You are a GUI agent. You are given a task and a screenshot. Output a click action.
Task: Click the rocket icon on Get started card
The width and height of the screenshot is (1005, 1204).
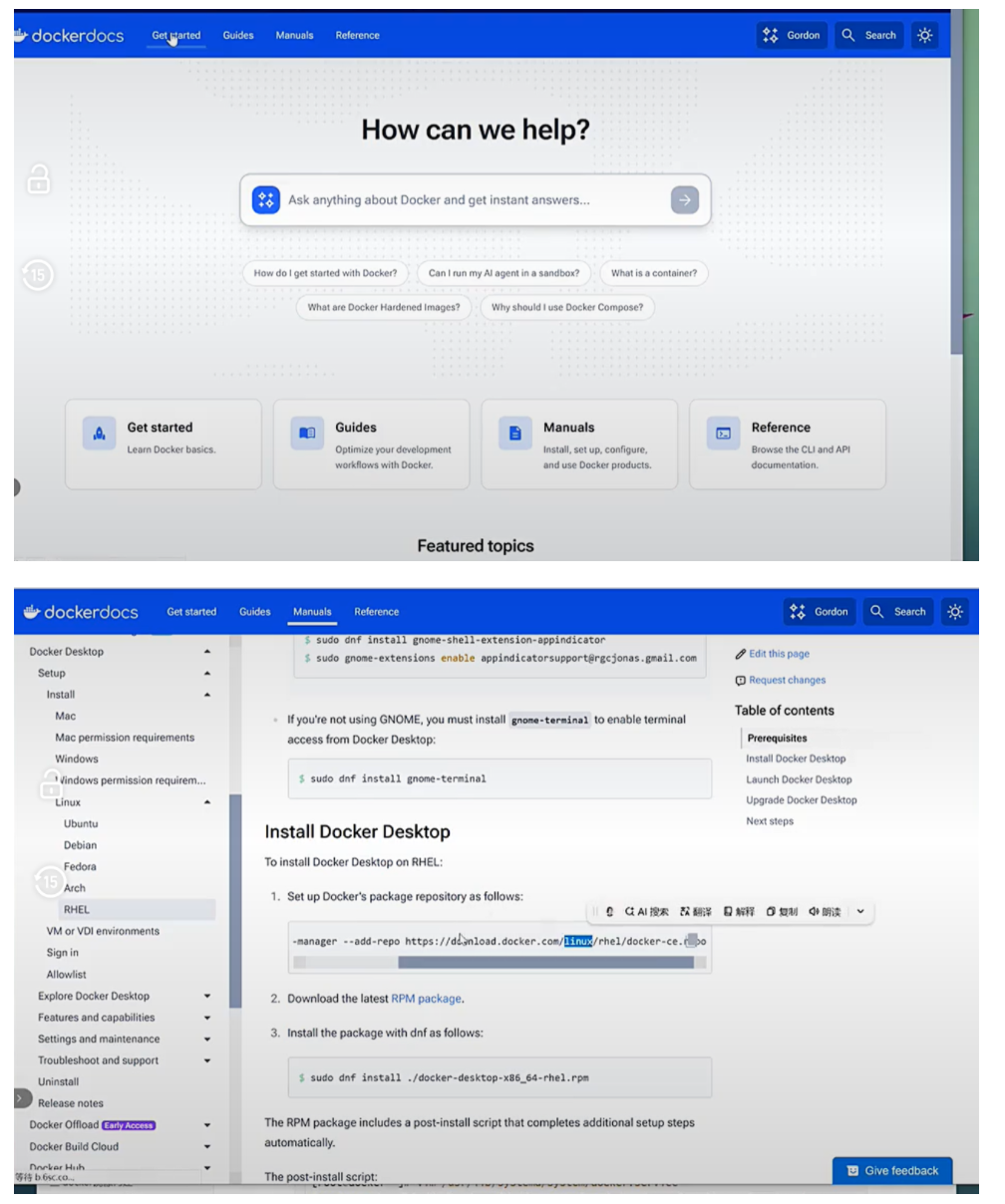click(x=99, y=434)
